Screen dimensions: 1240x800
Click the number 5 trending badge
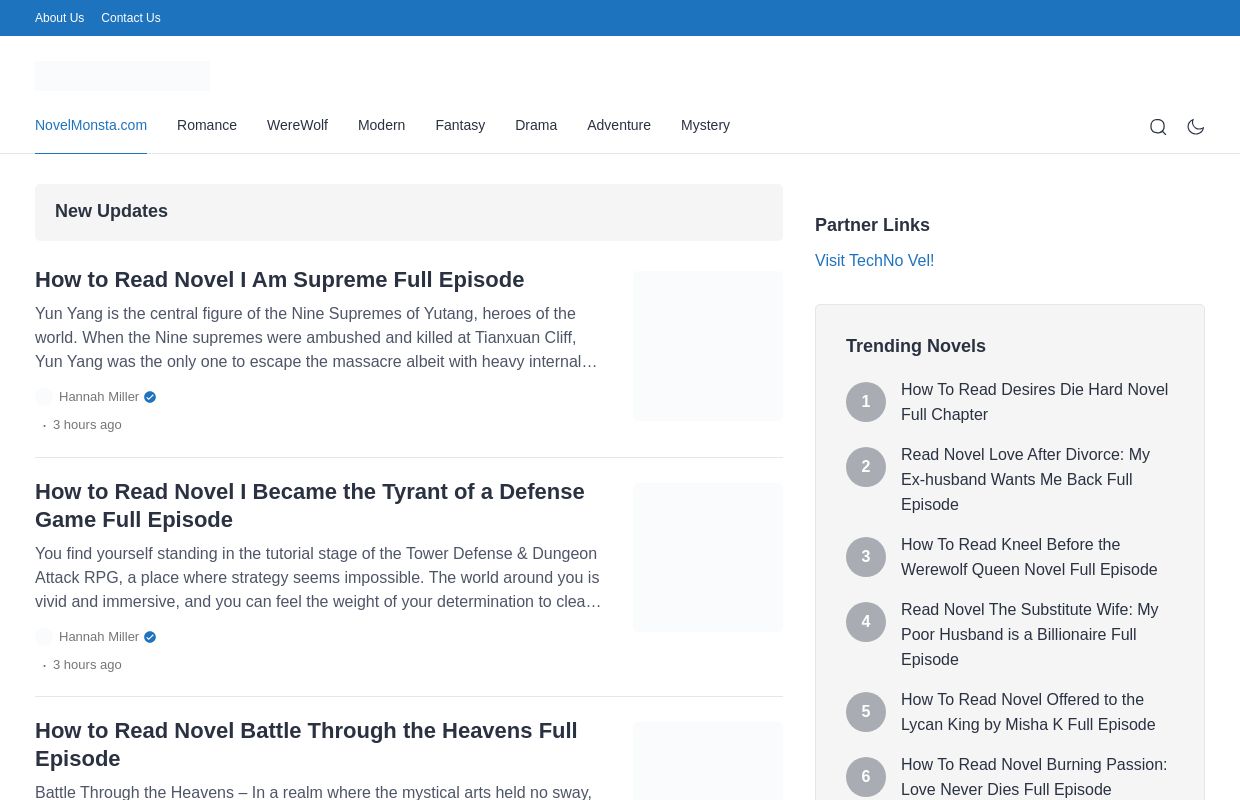pyautogui.click(x=866, y=712)
